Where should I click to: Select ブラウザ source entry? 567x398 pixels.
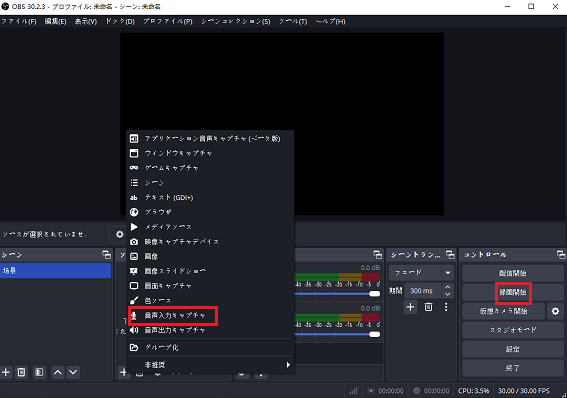210,212
